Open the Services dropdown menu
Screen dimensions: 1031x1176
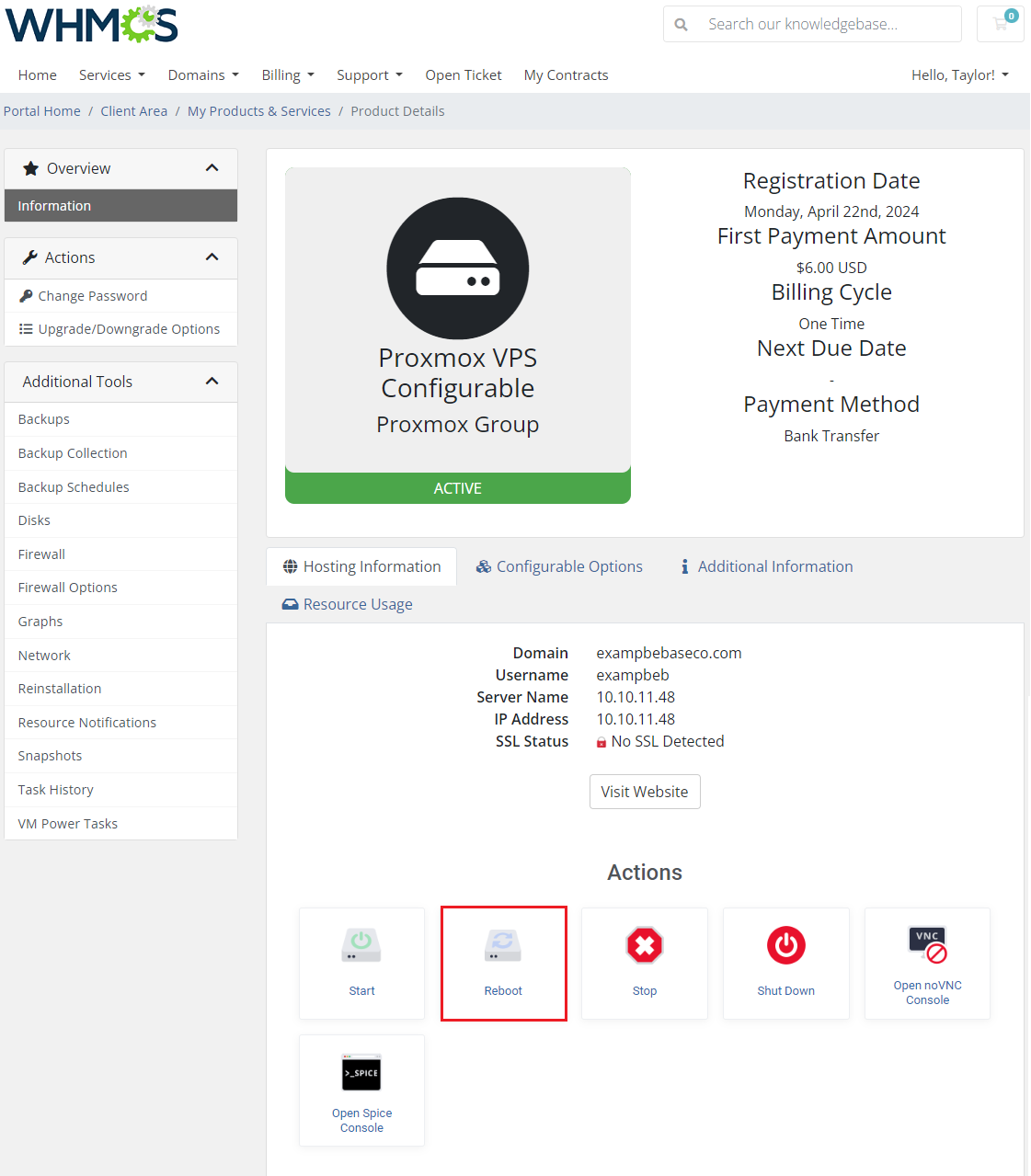point(111,75)
